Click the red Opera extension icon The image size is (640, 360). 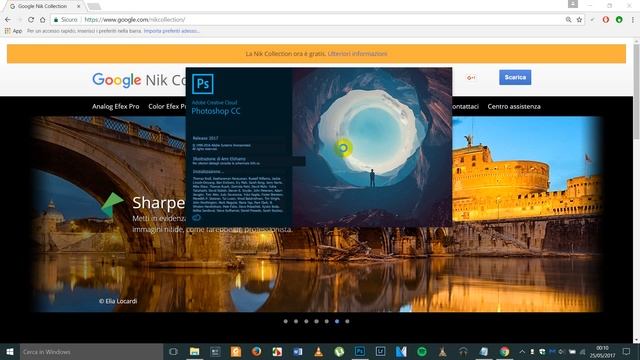coord(606,20)
